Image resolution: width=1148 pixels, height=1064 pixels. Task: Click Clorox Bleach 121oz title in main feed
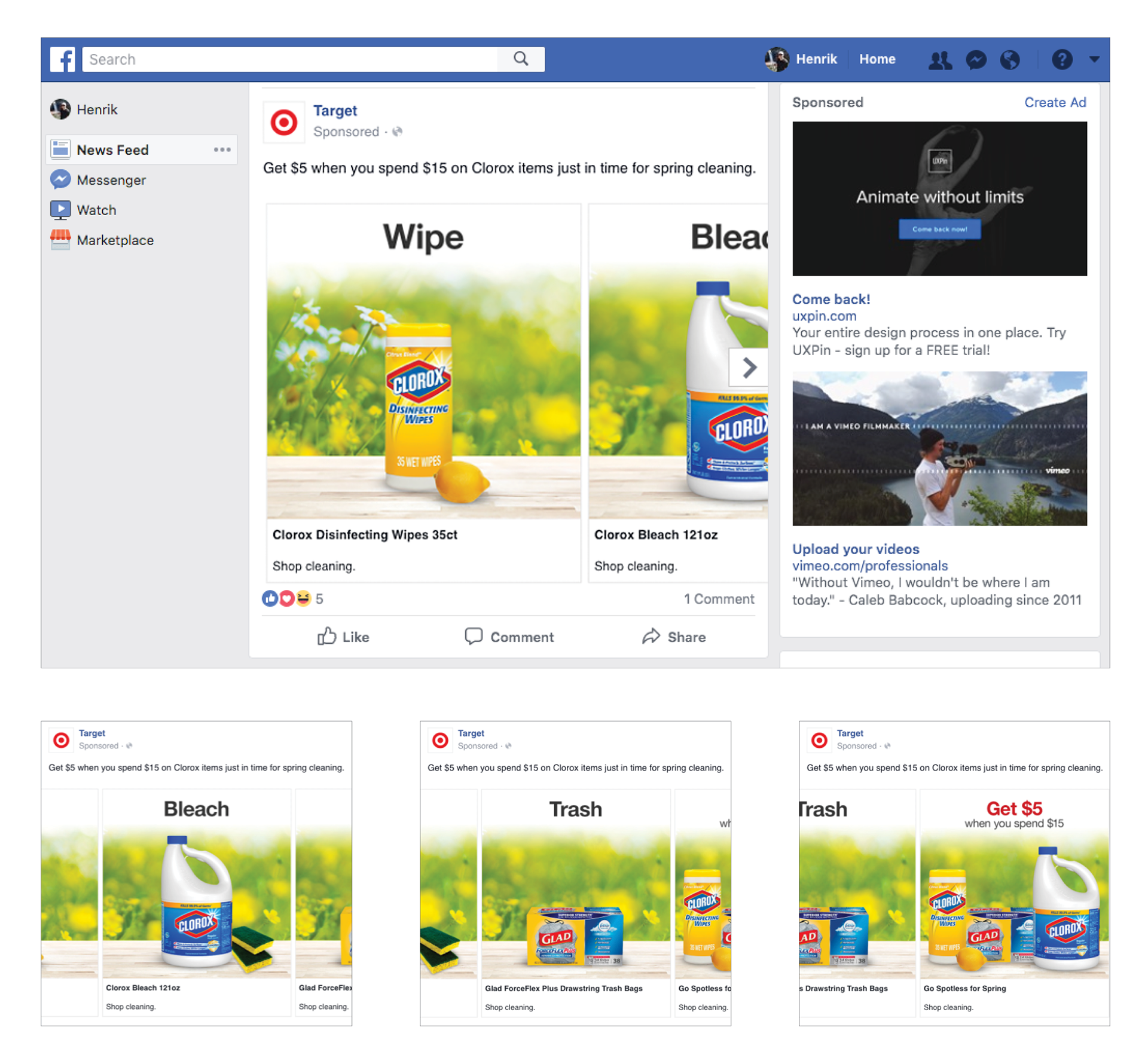[655, 535]
